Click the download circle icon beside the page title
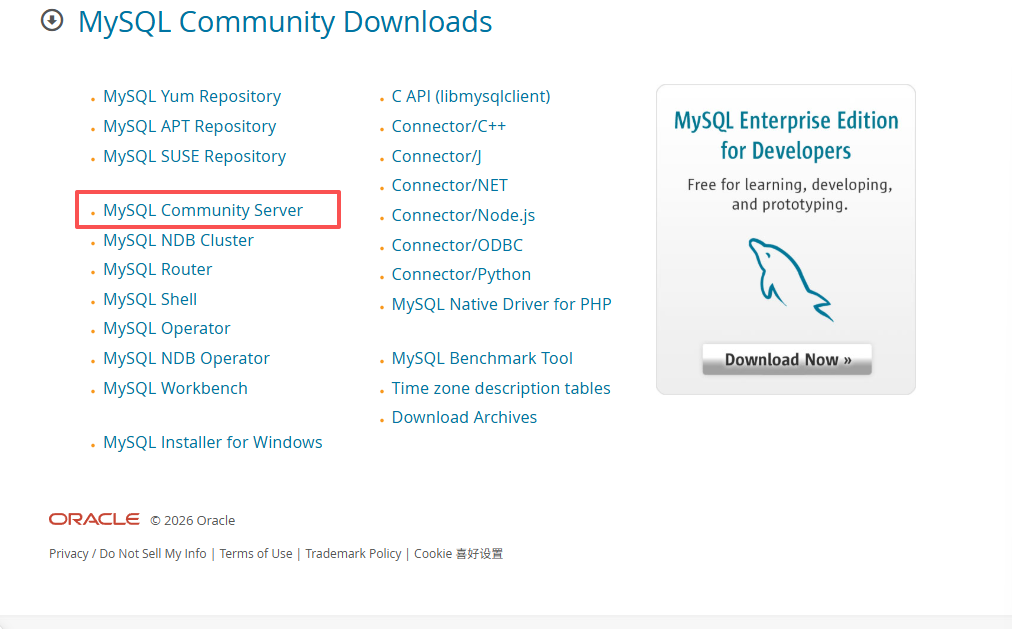The height and width of the screenshot is (629, 1012). (52, 21)
